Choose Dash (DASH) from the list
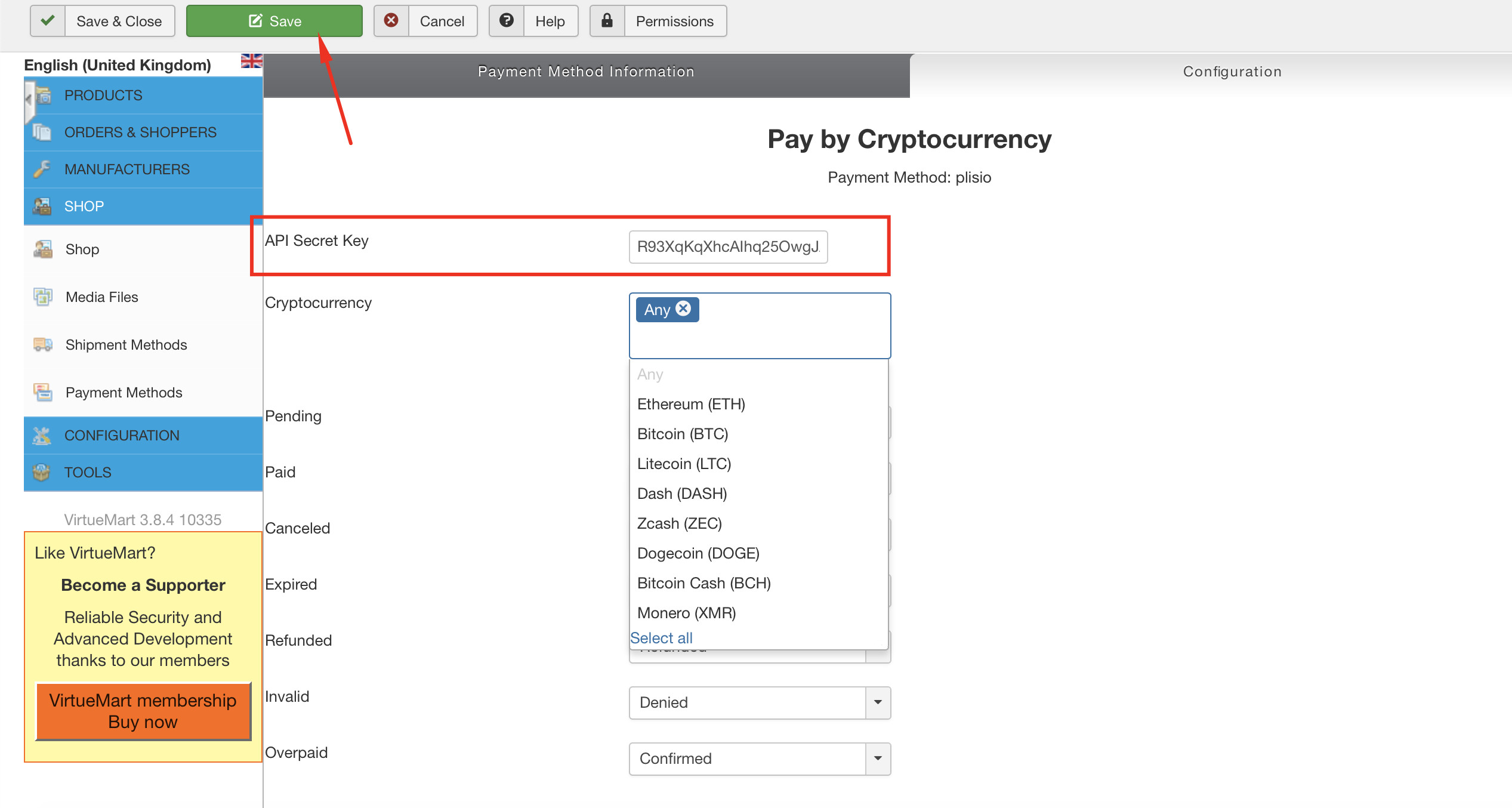Image resolution: width=1512 pixels, height=808 pixels. [759, 494]
